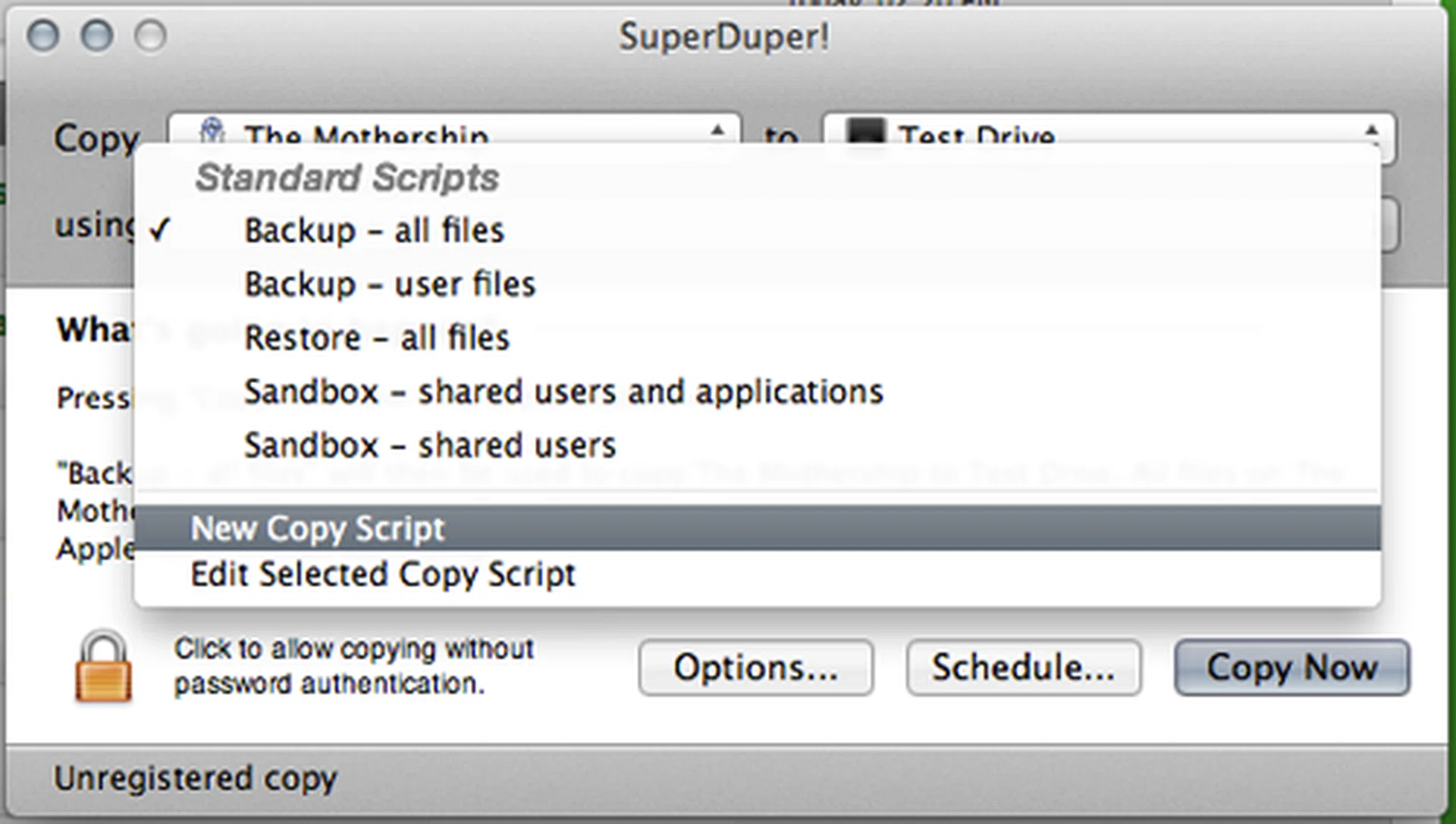
Task: Click the Test Drive disk icon
Action: tap(864, 131)
